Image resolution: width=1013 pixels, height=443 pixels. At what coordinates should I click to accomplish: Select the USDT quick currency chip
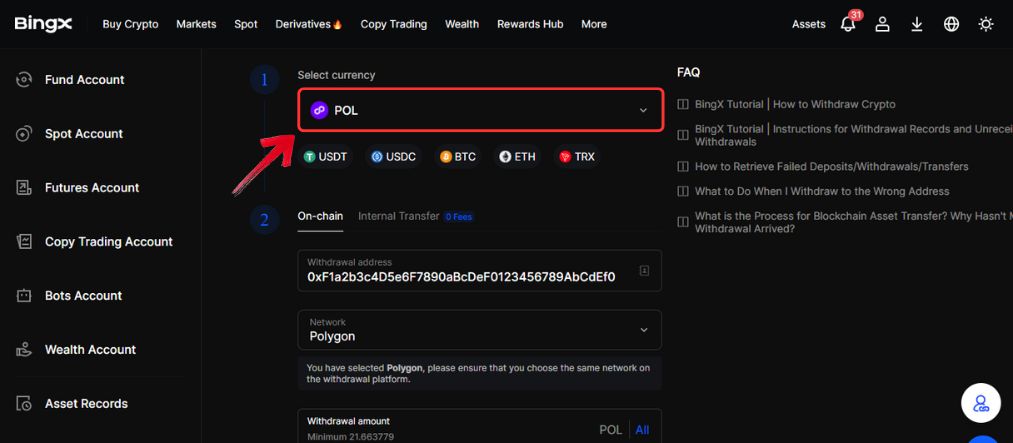tap(326, 157)
